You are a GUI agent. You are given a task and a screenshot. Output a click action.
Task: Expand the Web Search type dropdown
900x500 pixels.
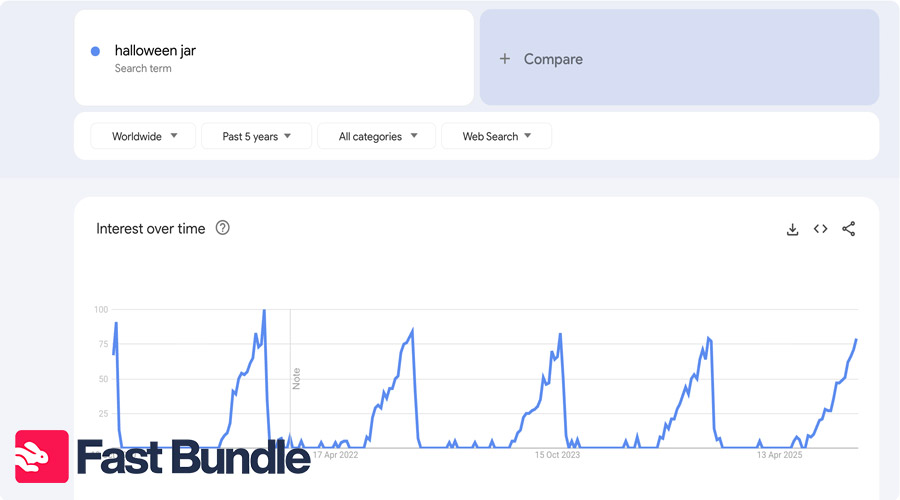pyautogui.click(x=496, y=136)
